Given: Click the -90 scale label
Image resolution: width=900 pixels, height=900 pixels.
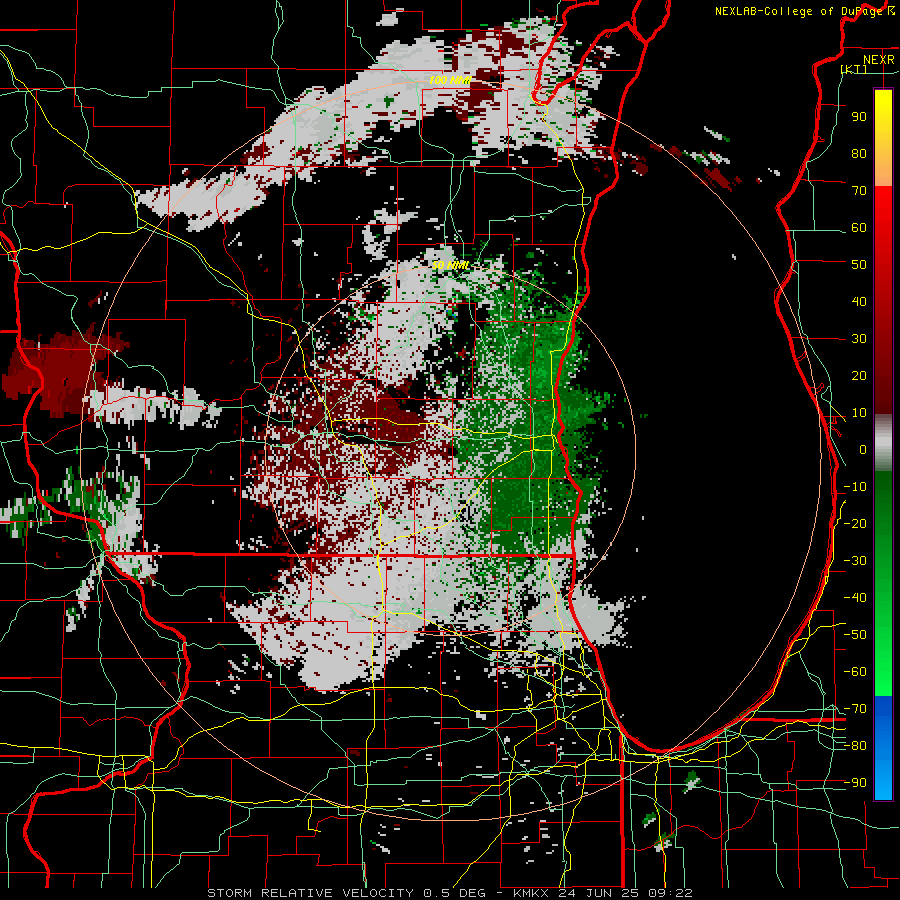Looking at the screenshot, I should (x=855, y=783).
